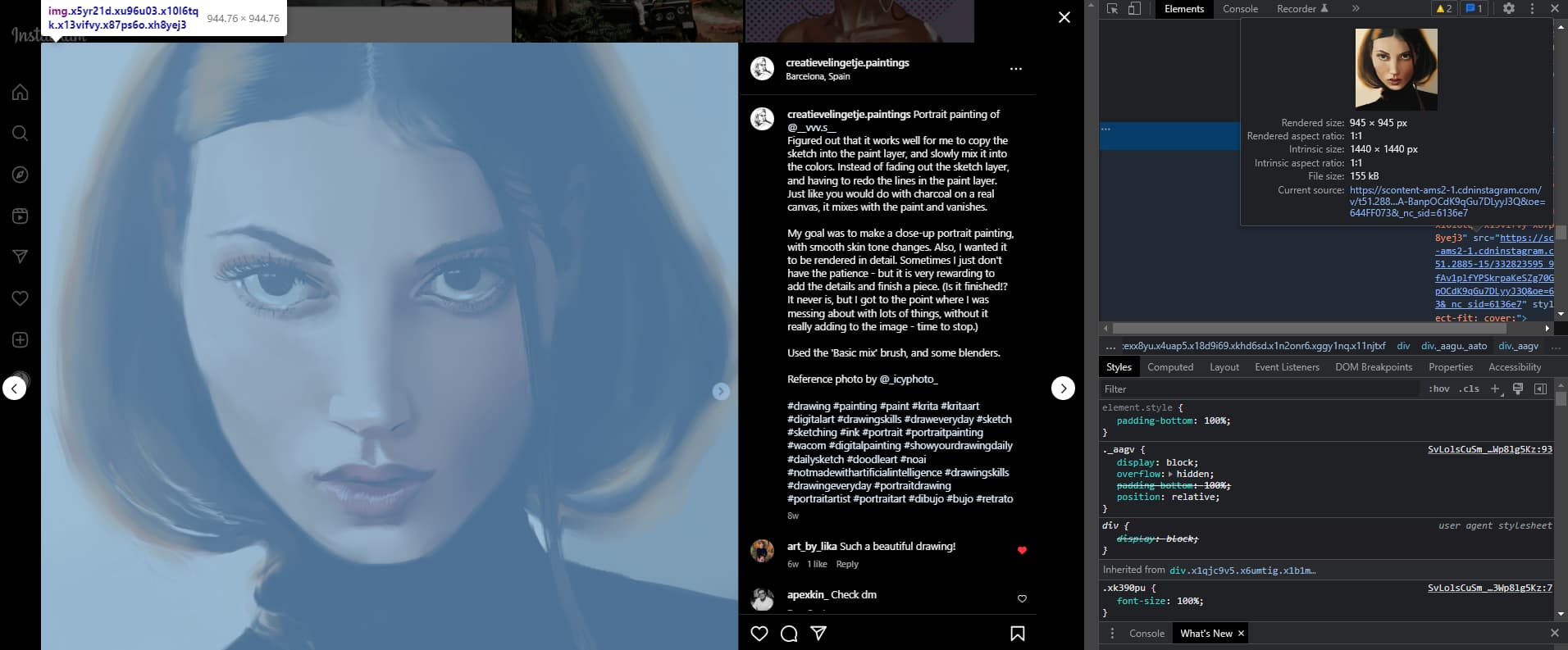Open Instagram Search from the sidebar

[21, 133]
